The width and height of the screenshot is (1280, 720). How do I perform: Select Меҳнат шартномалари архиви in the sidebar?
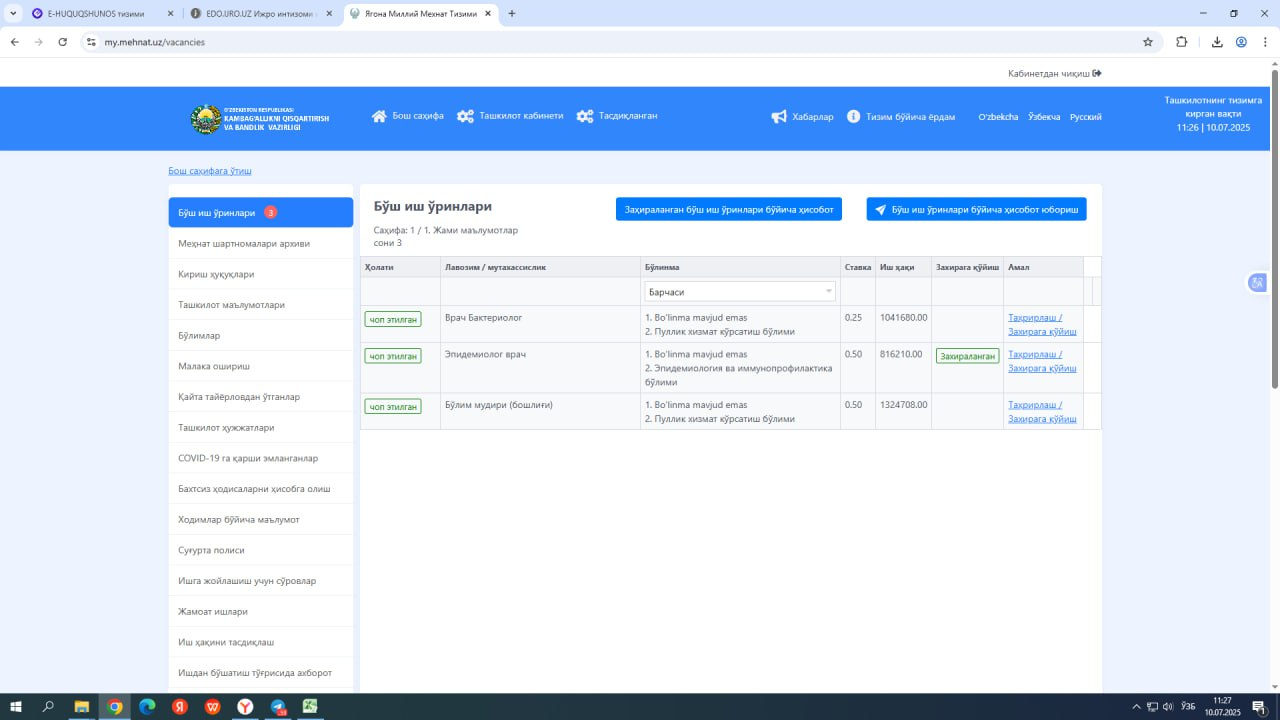pos(244,243)
